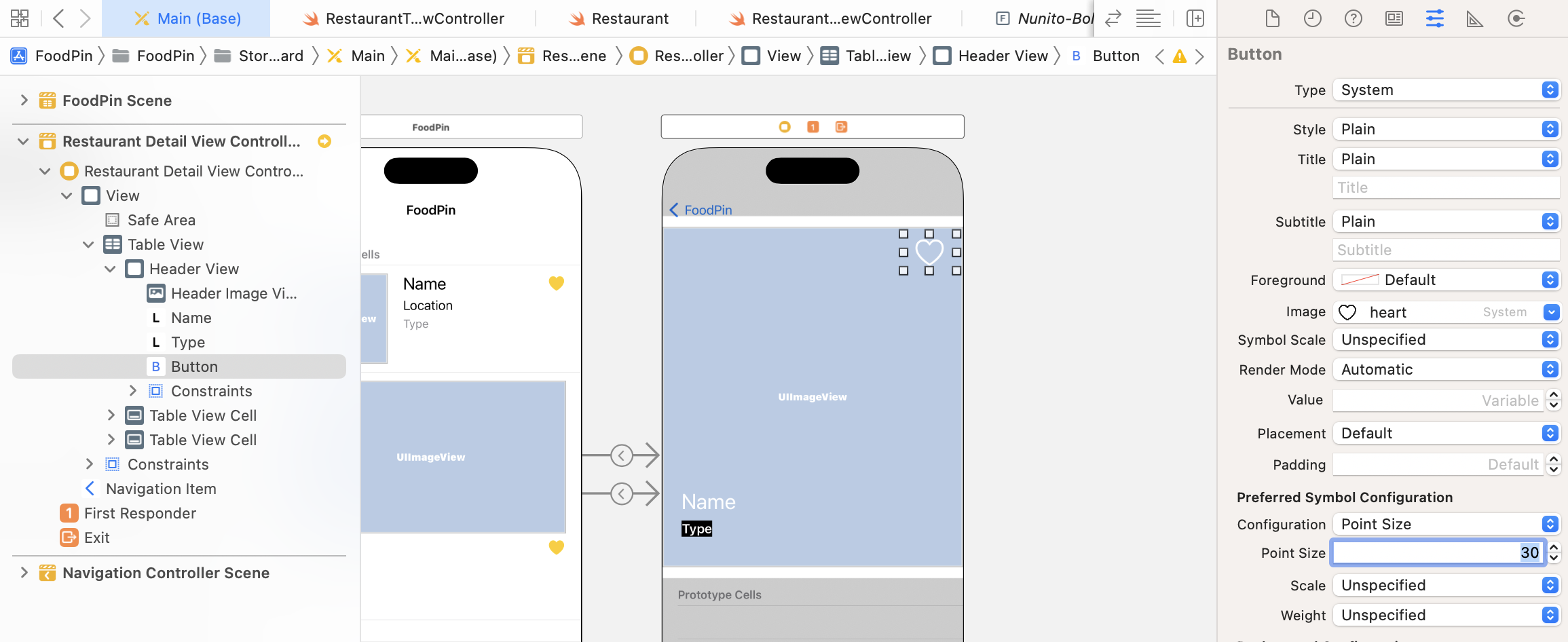Viewport: 1568px width, 642px height.
Task: Open the Attributes inspector
Action: coord(1434,18)
